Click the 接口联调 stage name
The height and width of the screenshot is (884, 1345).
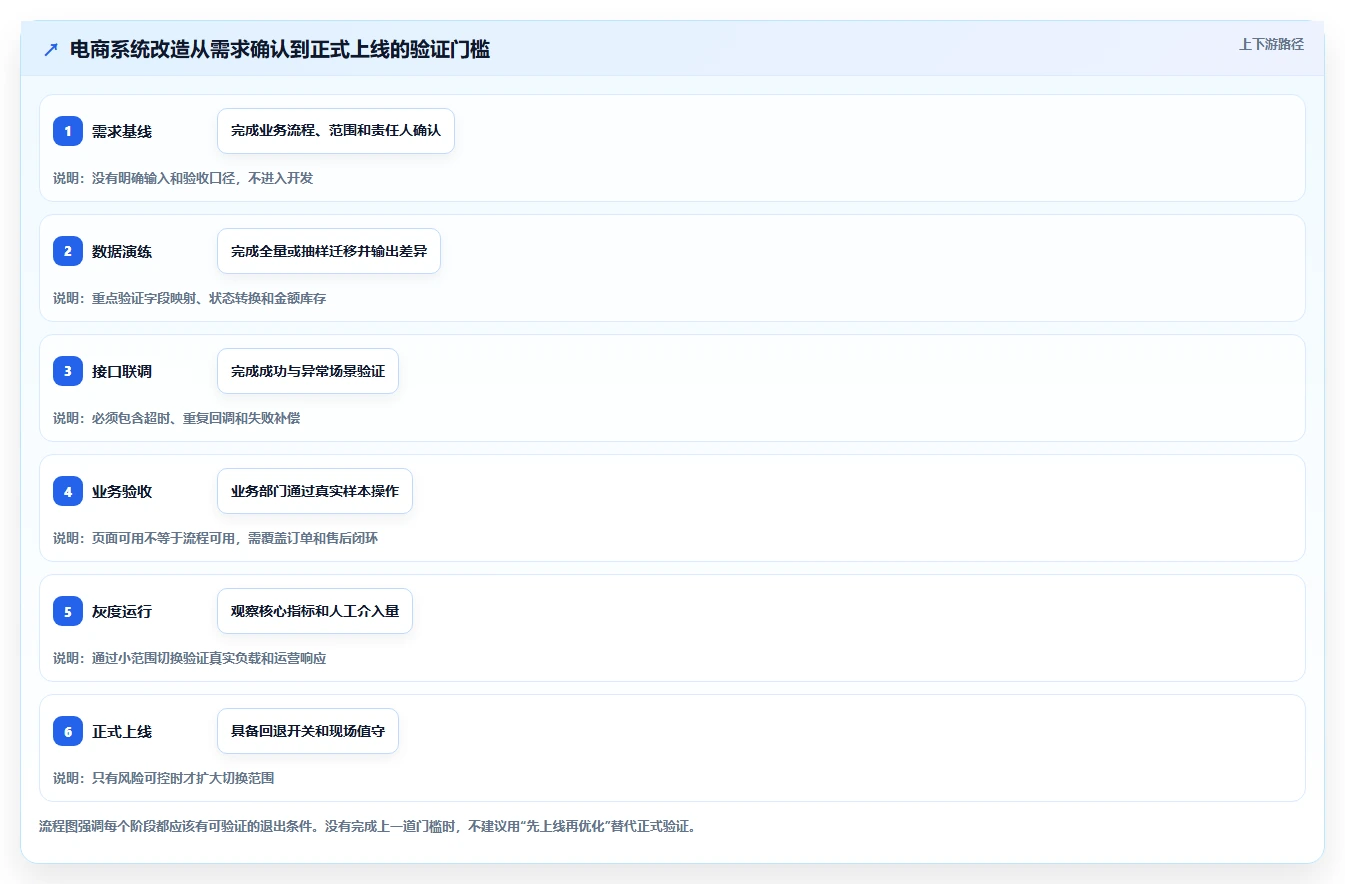click(122, 371)
